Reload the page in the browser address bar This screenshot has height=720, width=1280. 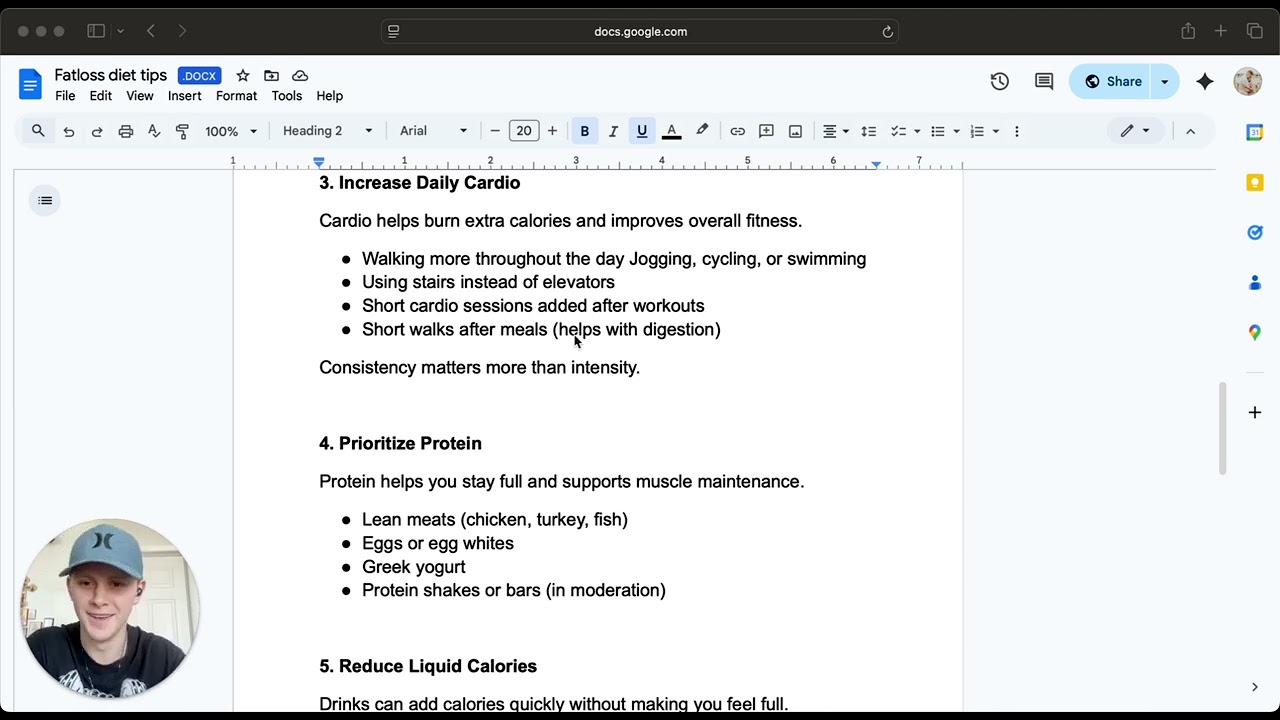(887, 31)
